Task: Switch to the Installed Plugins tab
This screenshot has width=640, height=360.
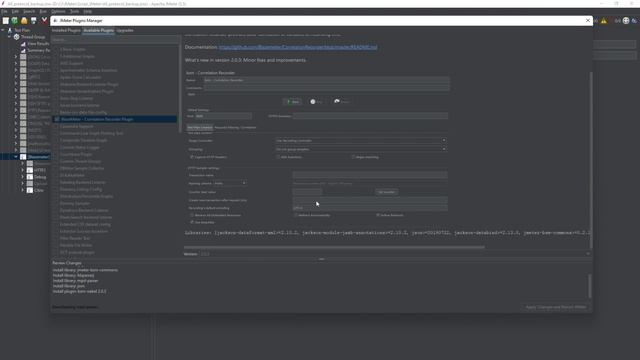Action: [66, 30]
